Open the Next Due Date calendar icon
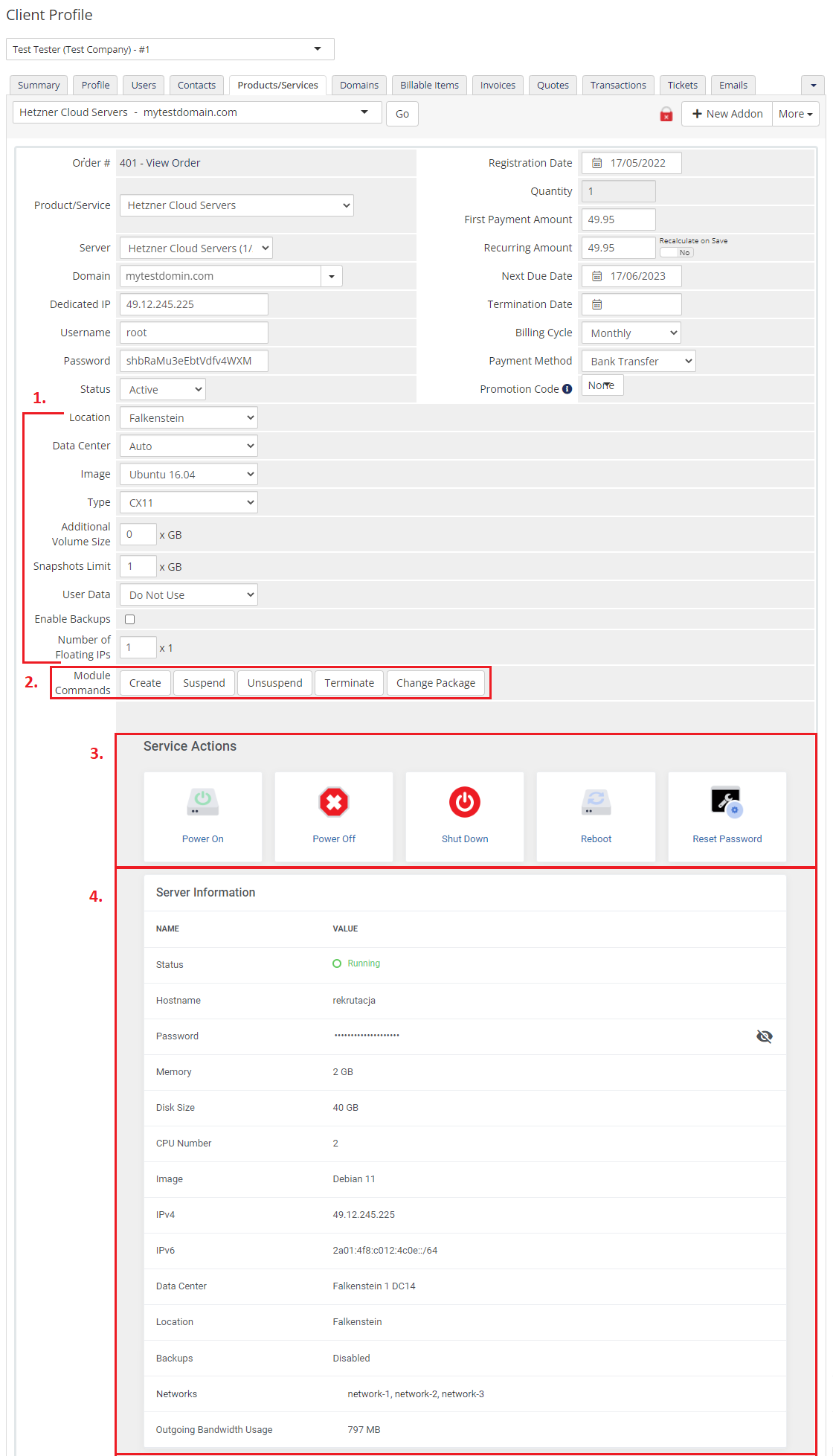This screenshot has height=1456, width=833. click(x=596, y=276)
